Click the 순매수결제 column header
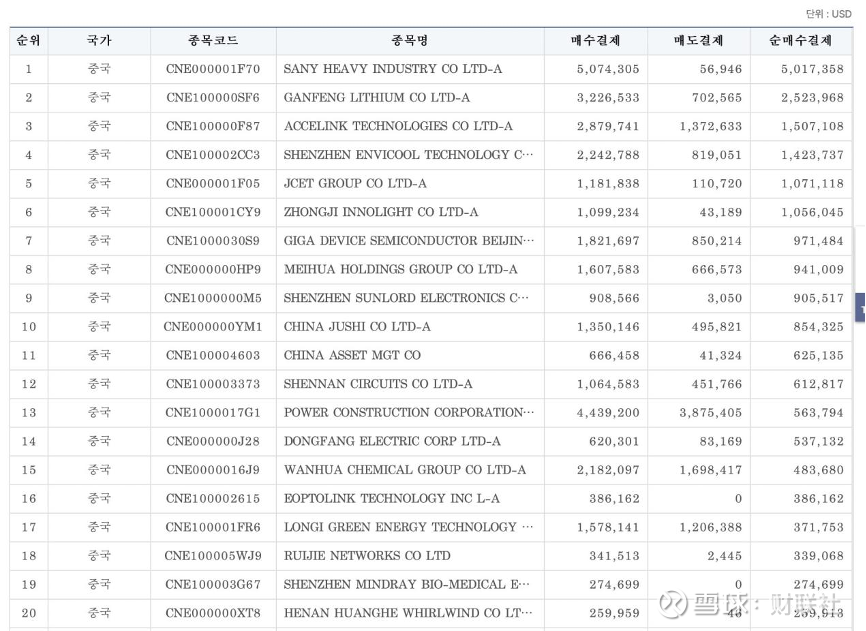 point(801,40)
